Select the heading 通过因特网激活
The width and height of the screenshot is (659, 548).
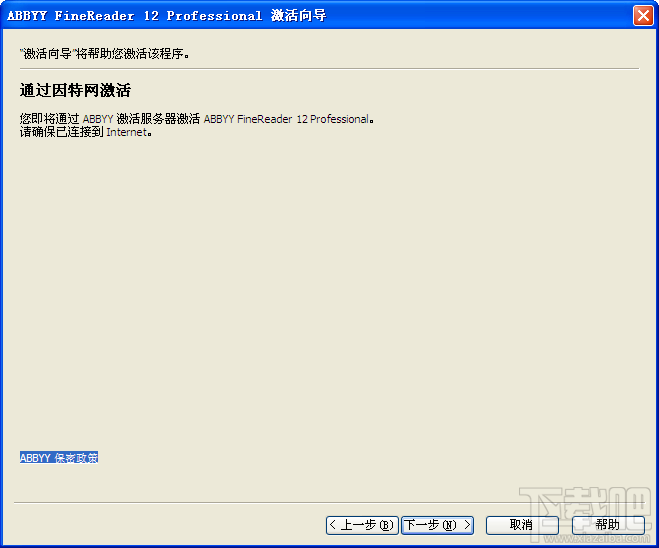pyautogui.click(x=75, y=90)
